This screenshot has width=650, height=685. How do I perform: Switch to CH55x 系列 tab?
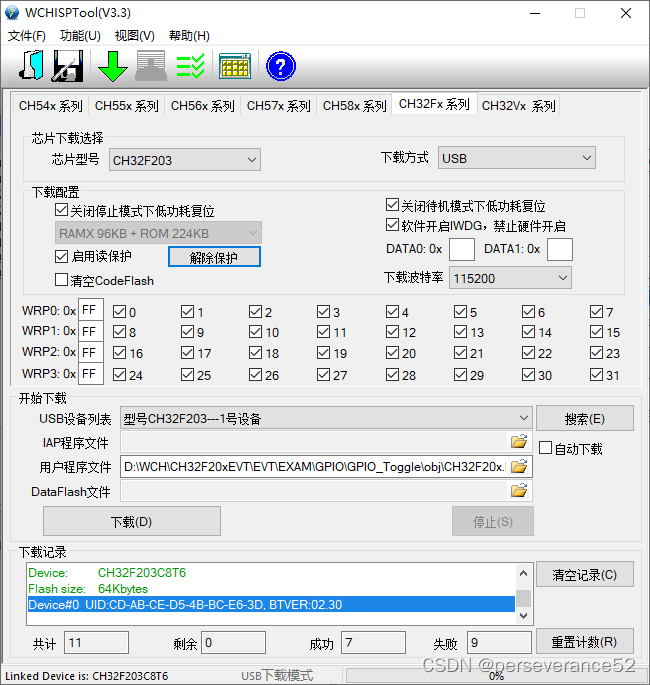click(x=127, y=105)
